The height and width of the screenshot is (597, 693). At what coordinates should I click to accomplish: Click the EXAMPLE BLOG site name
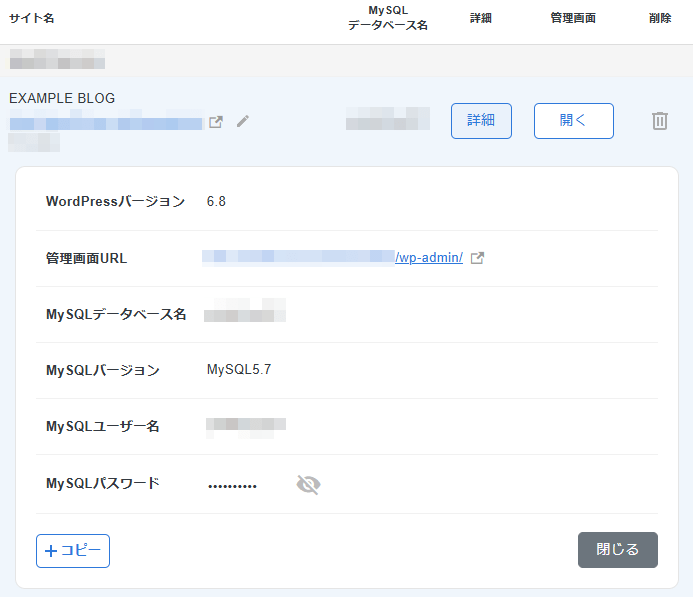click(62, 98)
